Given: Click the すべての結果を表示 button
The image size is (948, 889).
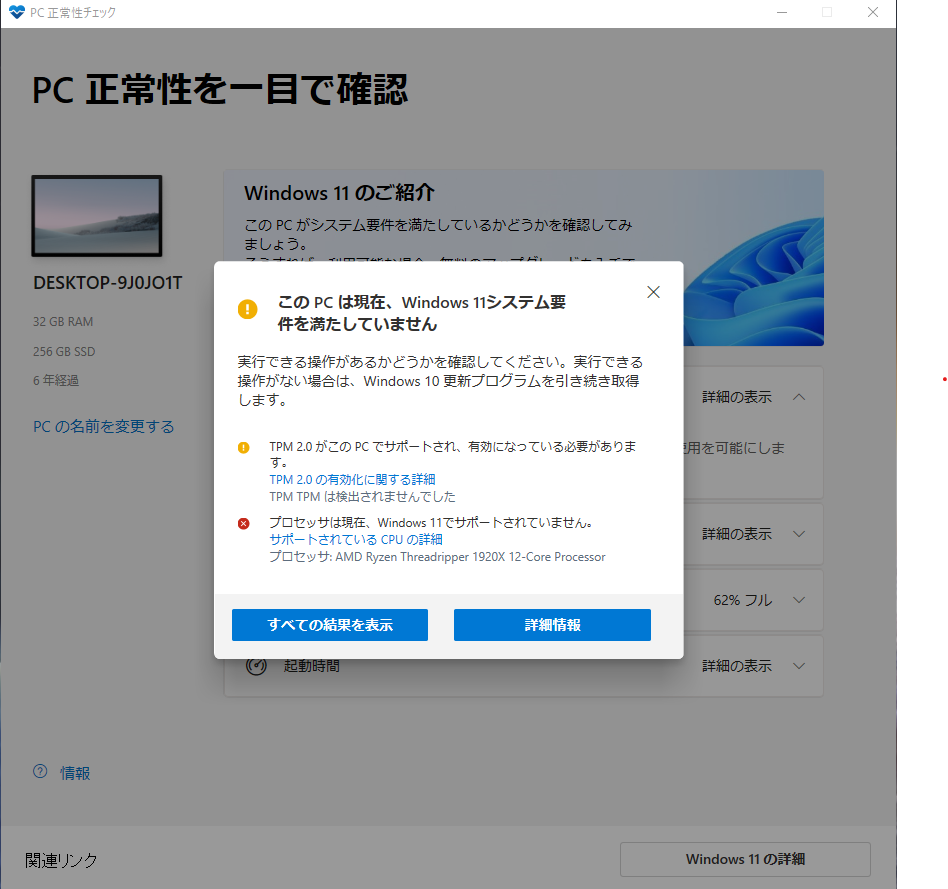Looking at the screenshot, I should pos(330,625).
